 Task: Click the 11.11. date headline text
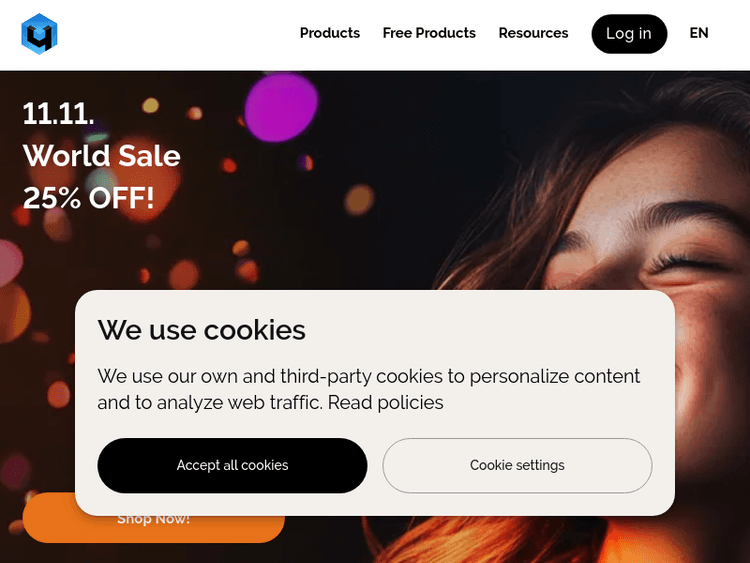[x=58, y=113]
